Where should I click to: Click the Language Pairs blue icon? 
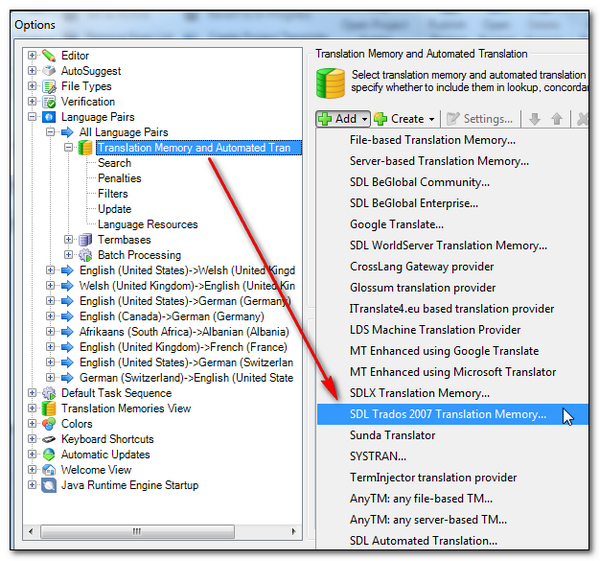[49, 117]
